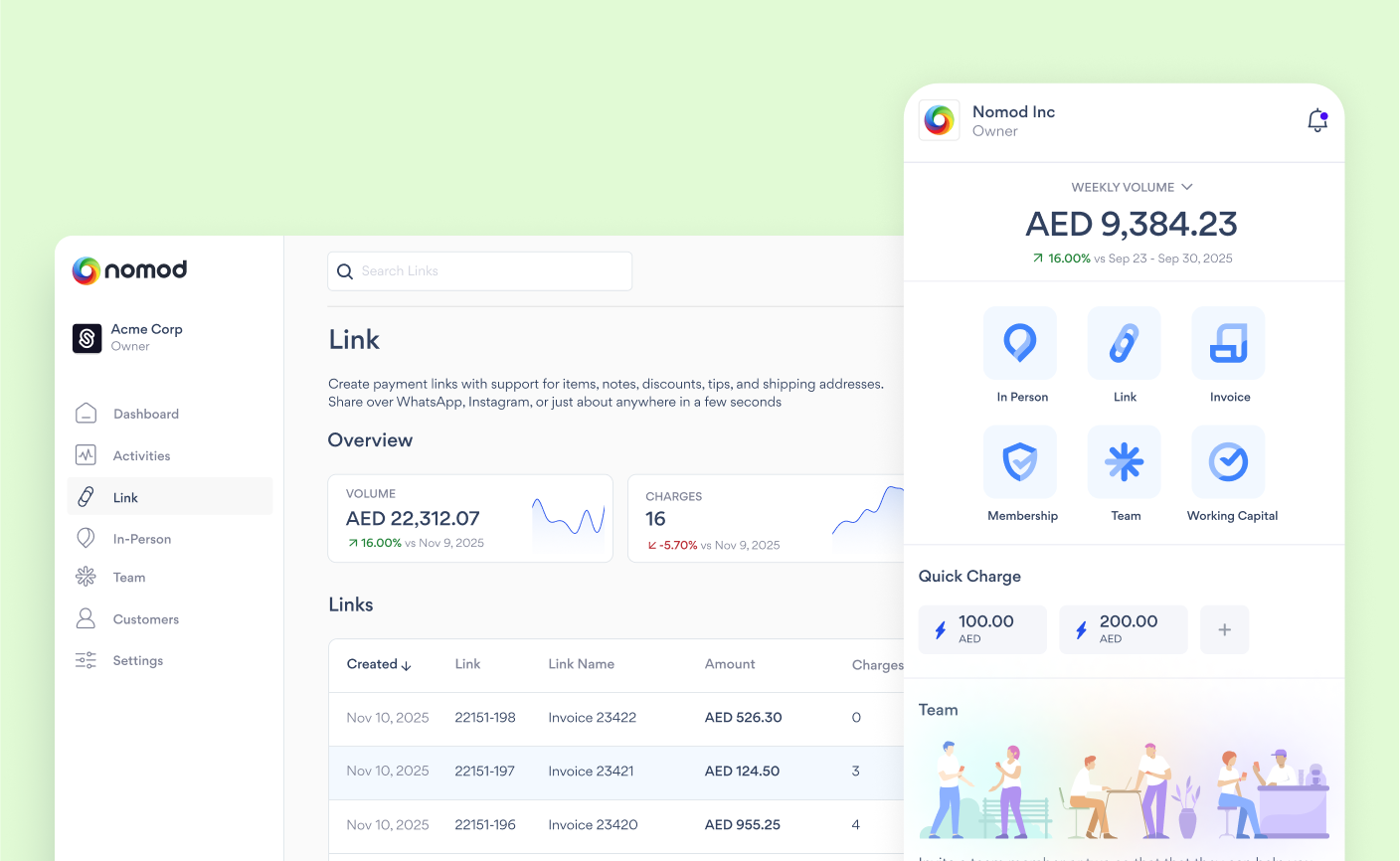Navigate to Customers in sidebar
1400x861 pixels.
(x=145, y=619)
